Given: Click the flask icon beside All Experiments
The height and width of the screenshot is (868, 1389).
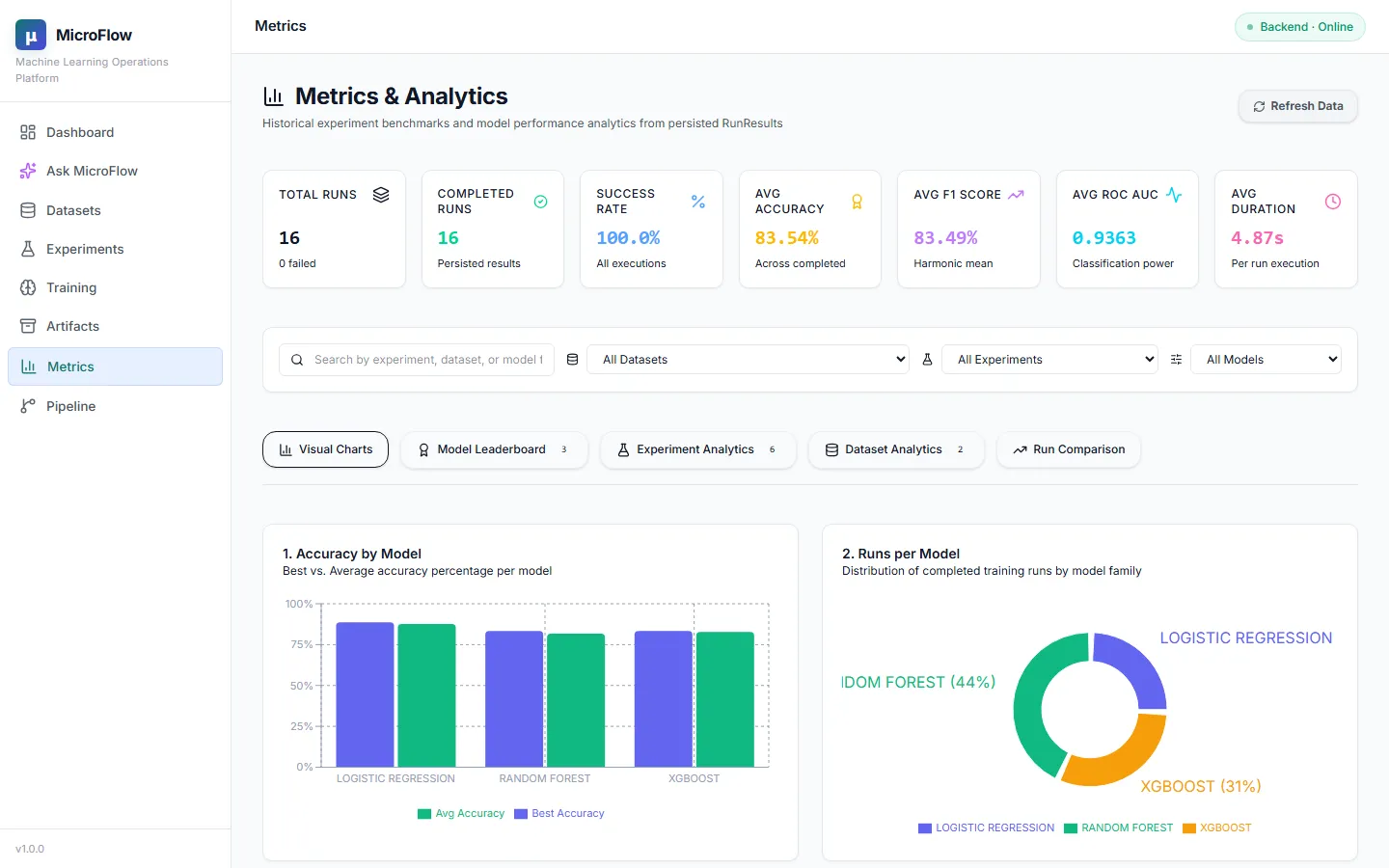Looking at the screenshot, I should click(x=927, y=360).
